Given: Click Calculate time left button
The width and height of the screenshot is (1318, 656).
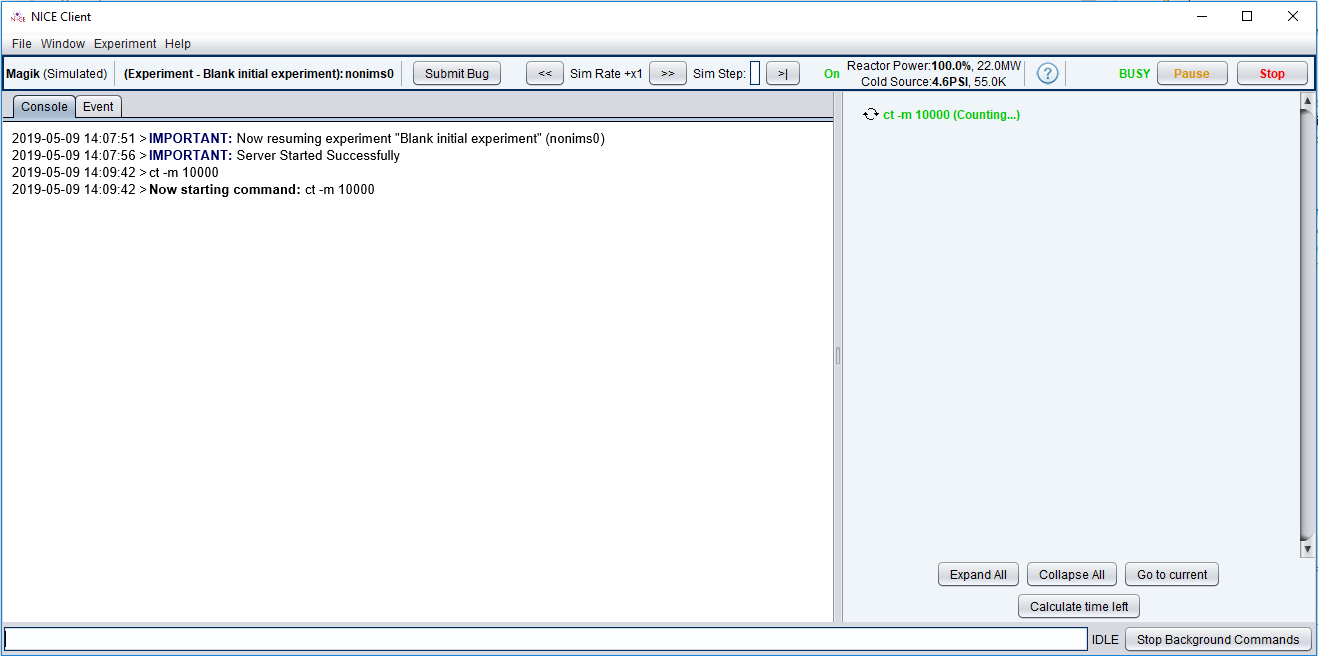Looking at the screenshot, I should click(x=1079, y=607).
